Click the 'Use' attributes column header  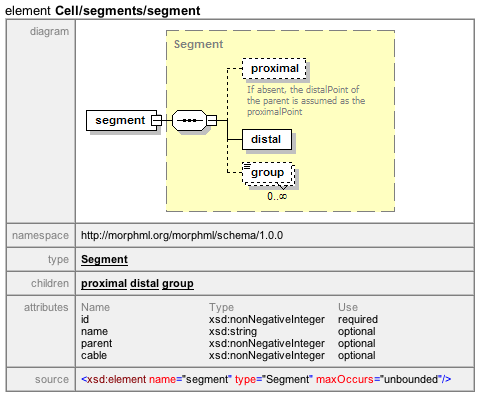[x=348, y=307]
